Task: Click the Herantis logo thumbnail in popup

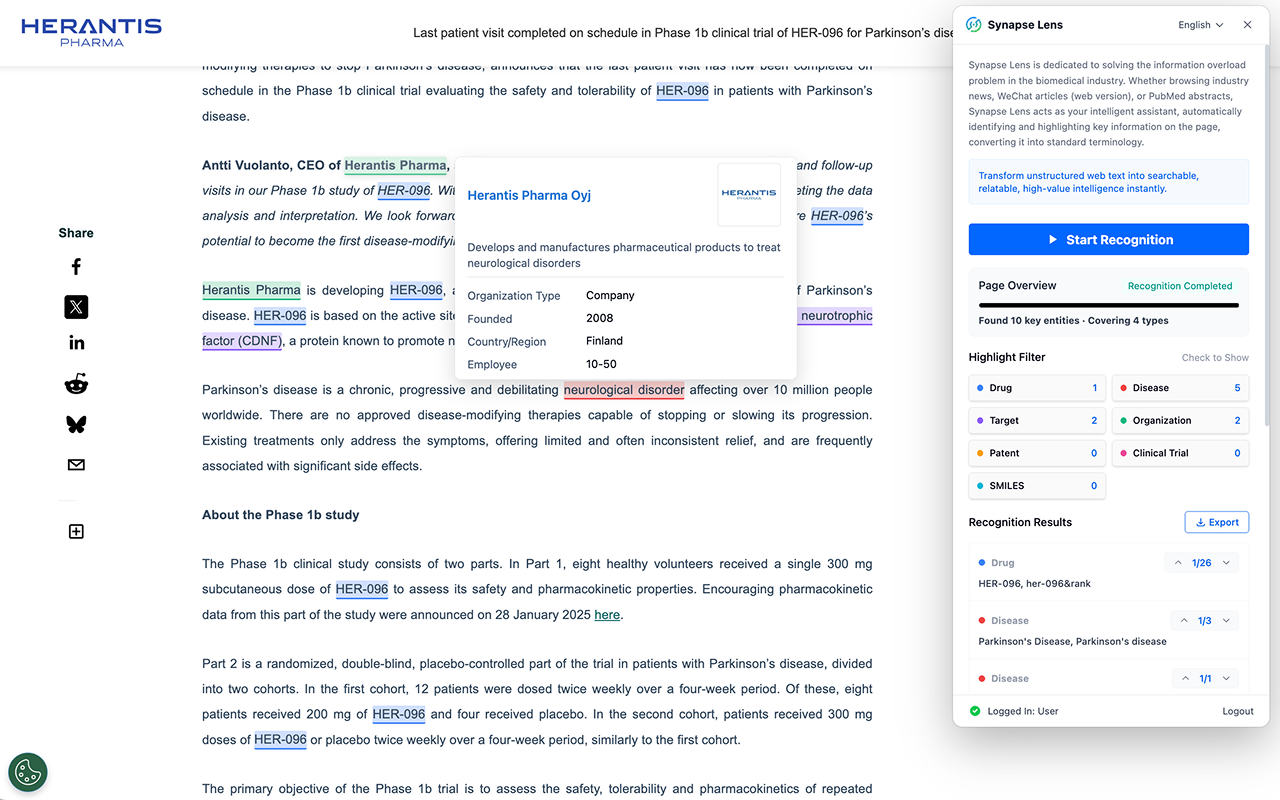Action: 749,195
